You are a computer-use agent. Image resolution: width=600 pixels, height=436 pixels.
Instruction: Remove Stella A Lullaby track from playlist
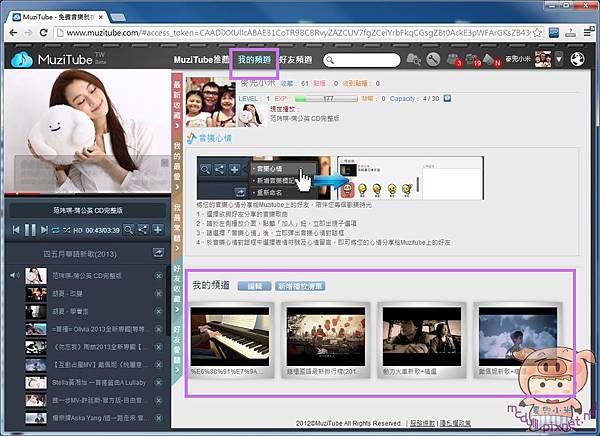pos(158,382)
